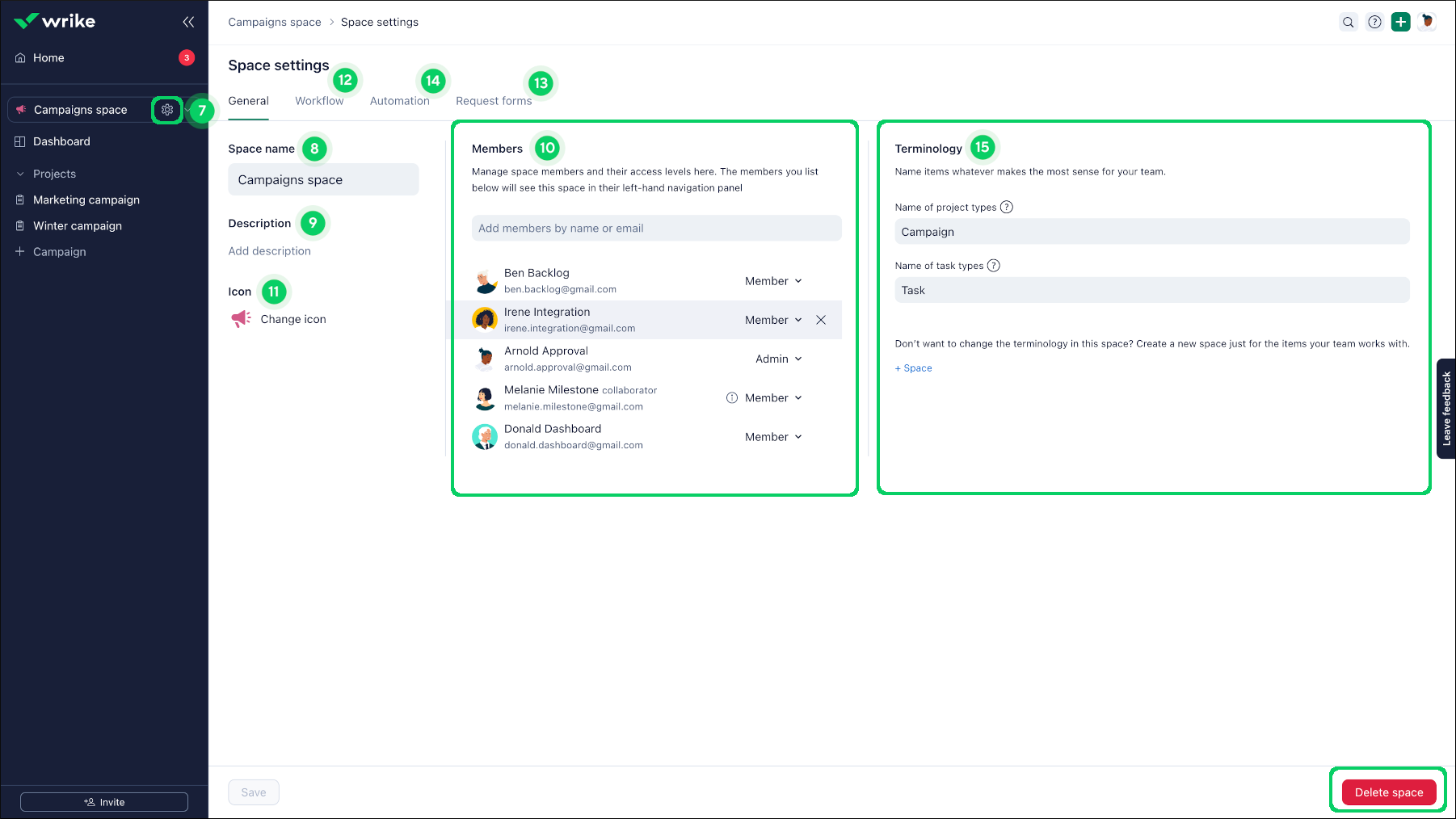This screenshot has width=1456, height=819.
Task: Click the collaborator label by Melanie Milestone
Action: [x=629, y=391]
